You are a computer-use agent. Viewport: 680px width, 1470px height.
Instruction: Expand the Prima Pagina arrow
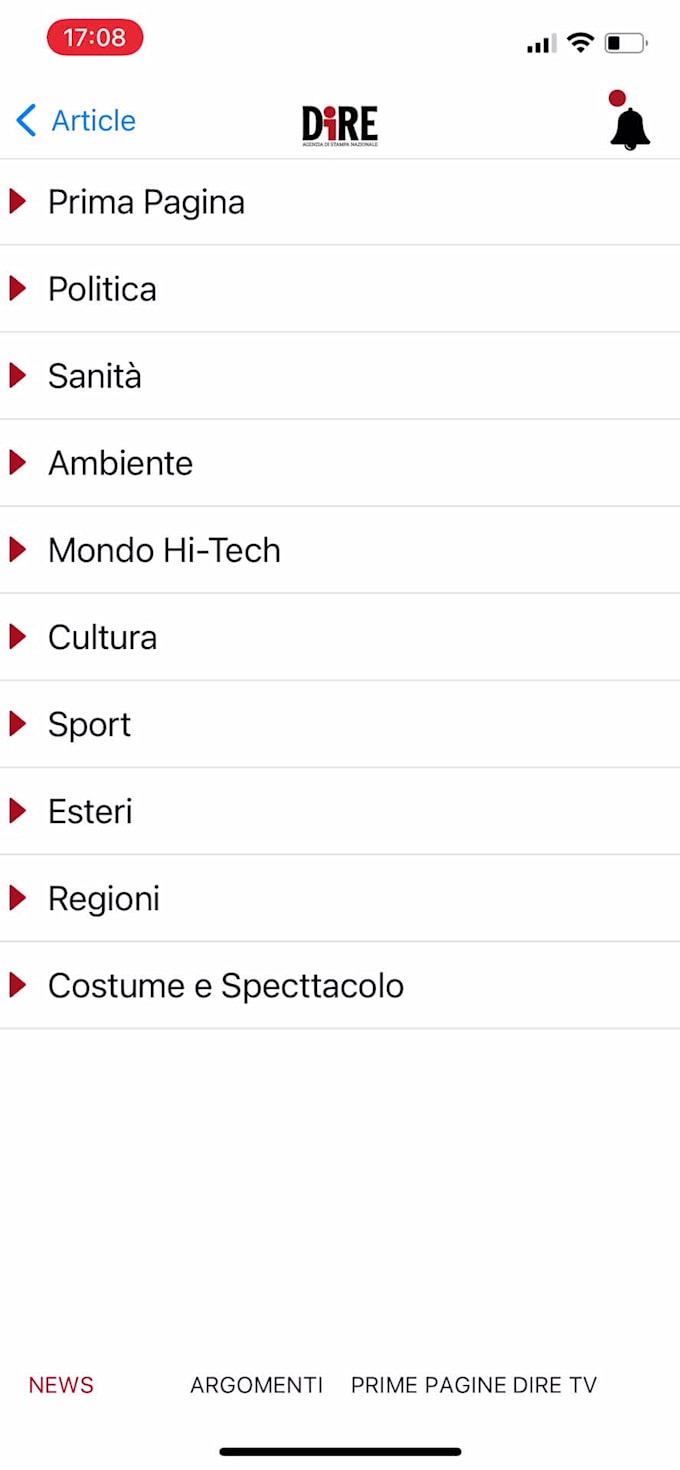click(x=17, y=202)
